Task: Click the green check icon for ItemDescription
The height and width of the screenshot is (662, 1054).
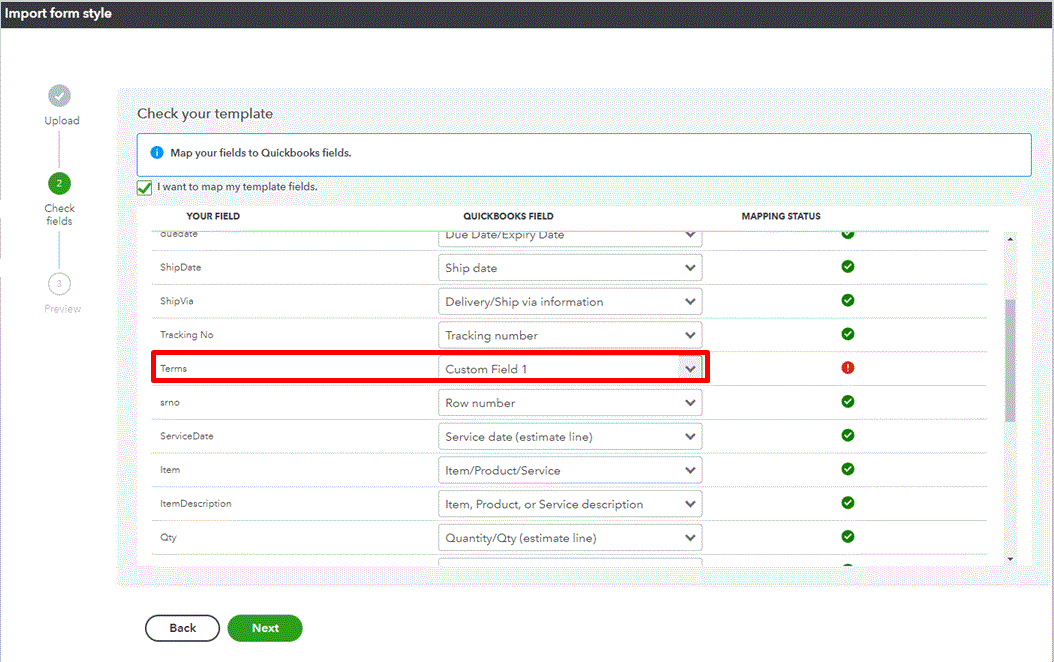Action: [x=847, y=503]
